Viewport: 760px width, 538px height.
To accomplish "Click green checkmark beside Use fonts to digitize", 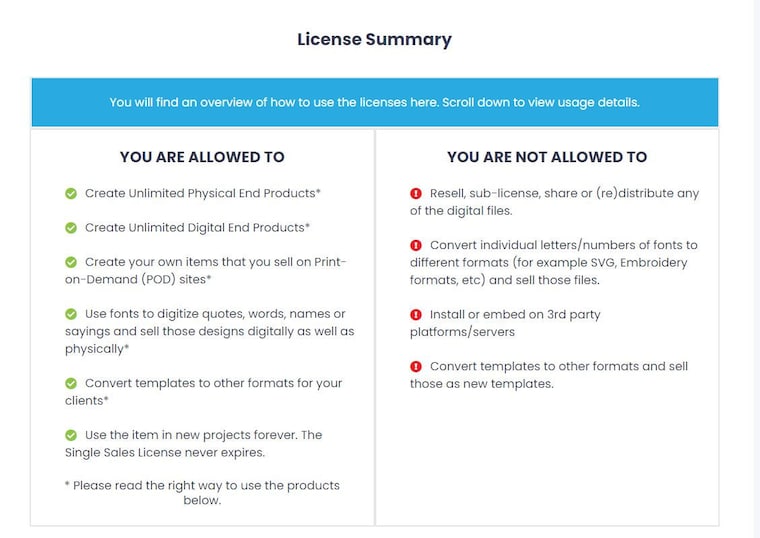I will pyautogui.click(x=71, y=314).
